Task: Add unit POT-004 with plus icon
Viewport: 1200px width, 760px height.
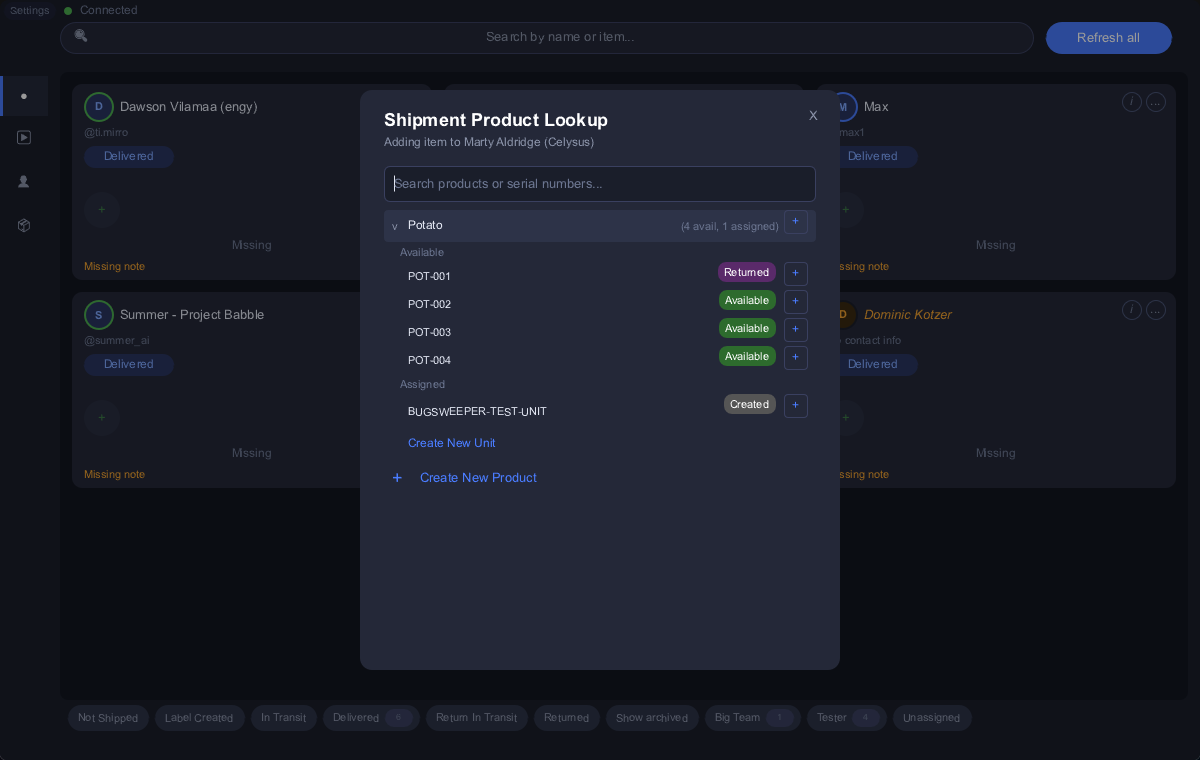Action: (x=796, y=357)
